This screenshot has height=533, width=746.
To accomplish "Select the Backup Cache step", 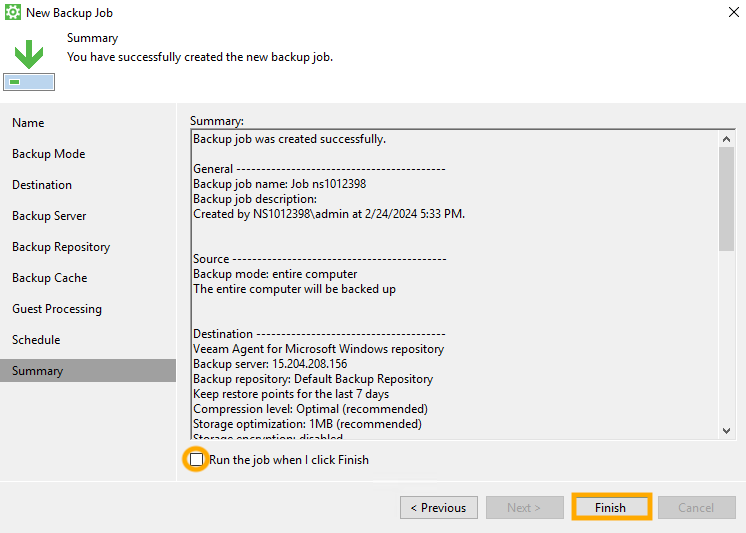I will tap(49, 278).
